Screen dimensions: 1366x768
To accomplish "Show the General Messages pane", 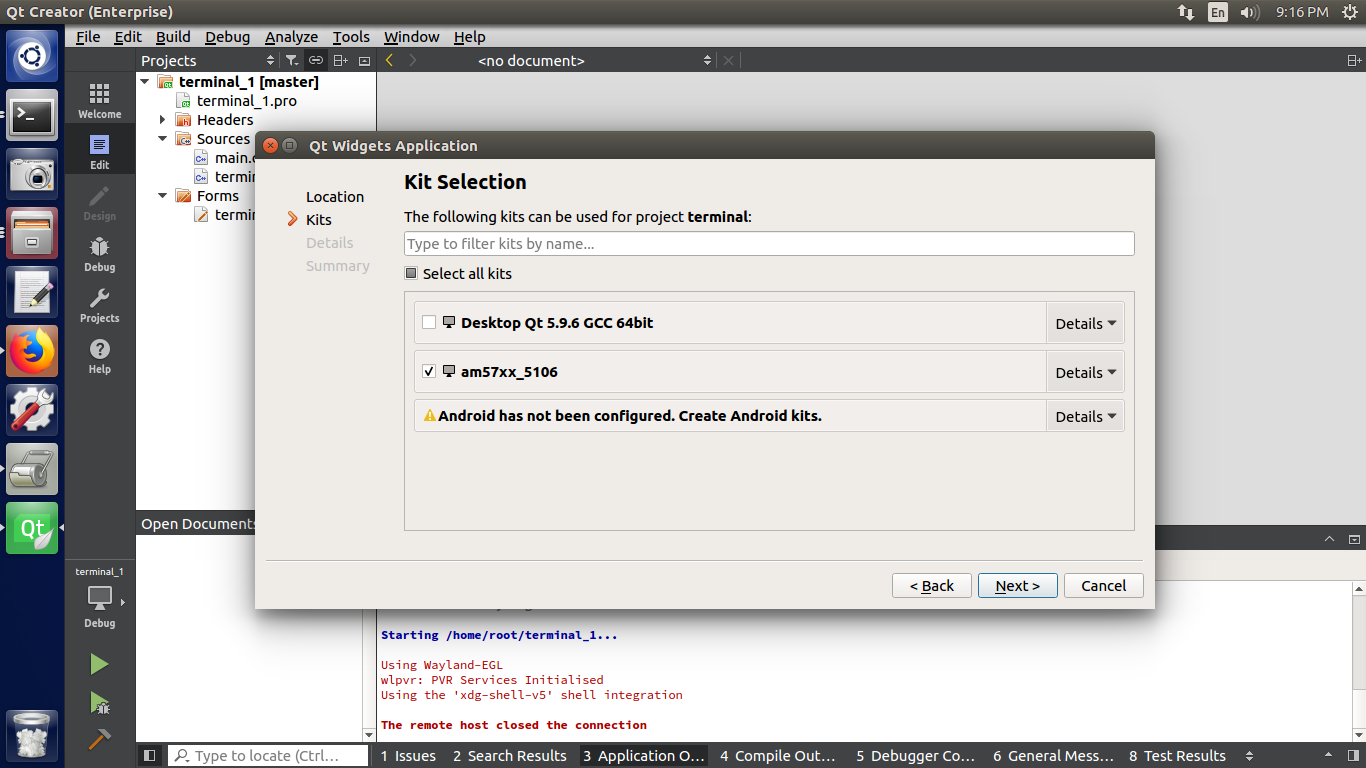I will click(1053, 756).
